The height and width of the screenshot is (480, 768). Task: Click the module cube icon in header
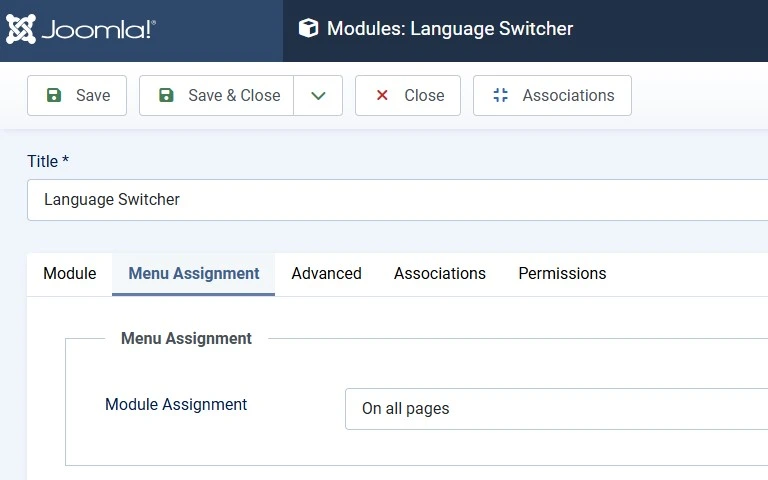click(308, 28)
